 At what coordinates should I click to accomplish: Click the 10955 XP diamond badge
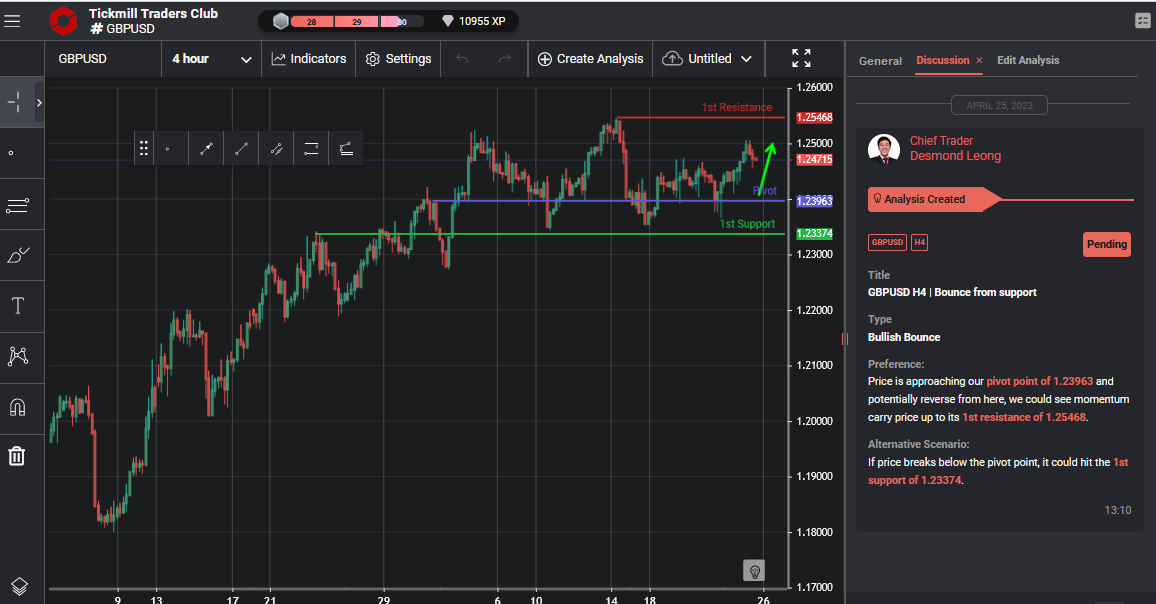point(473,21)
